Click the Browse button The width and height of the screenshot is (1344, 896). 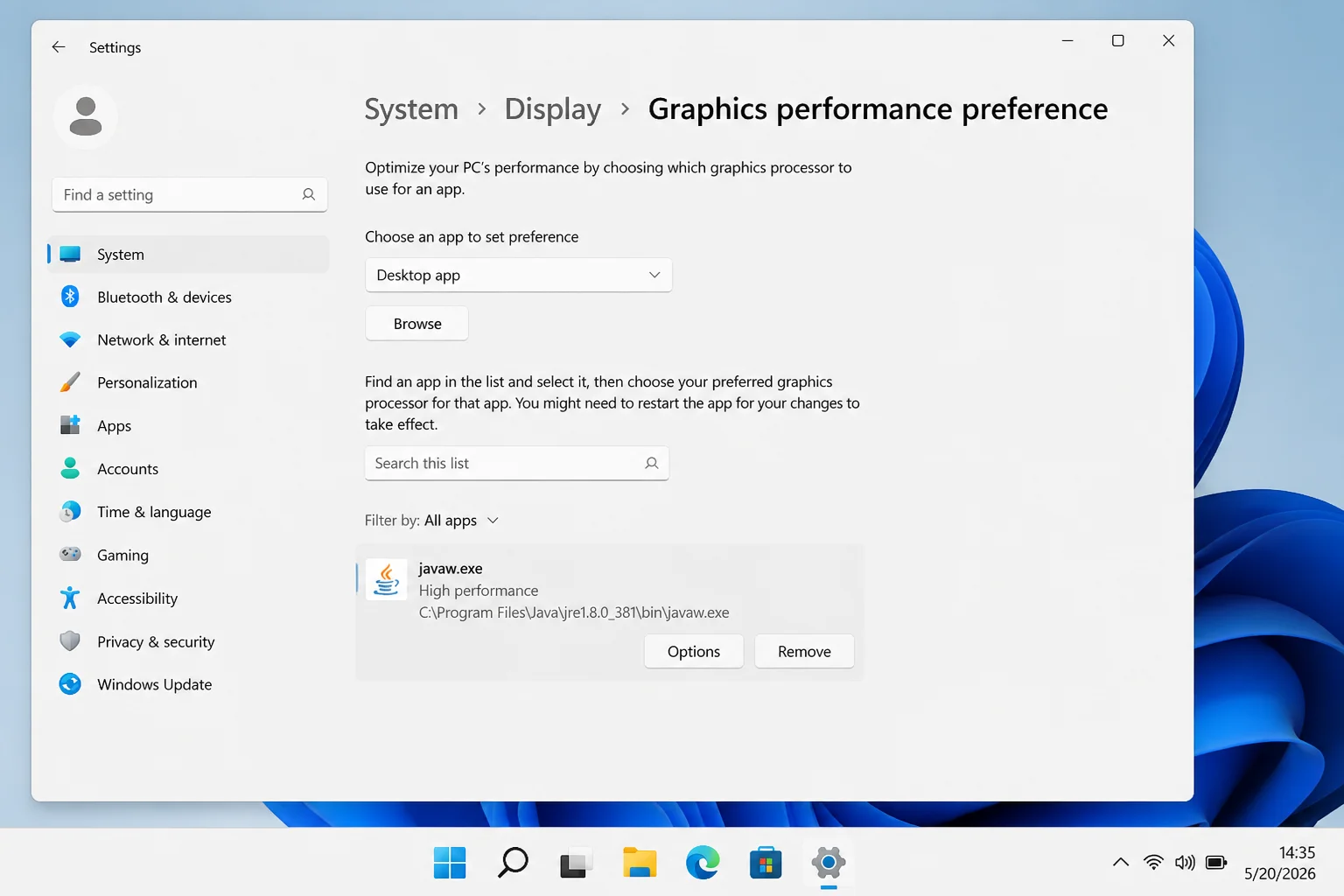click(x=417, y=324)
